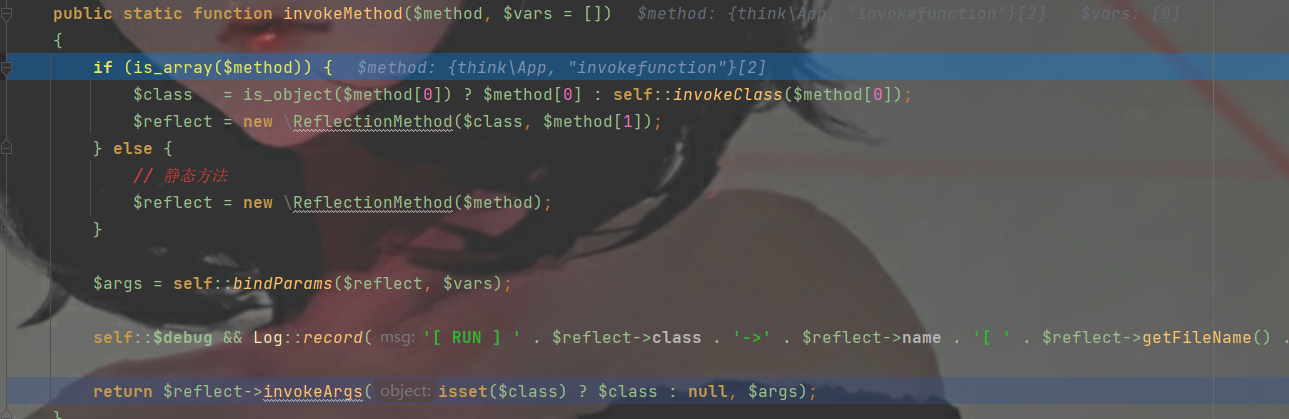
Task: Click the Log class reference
Action: 267,338
